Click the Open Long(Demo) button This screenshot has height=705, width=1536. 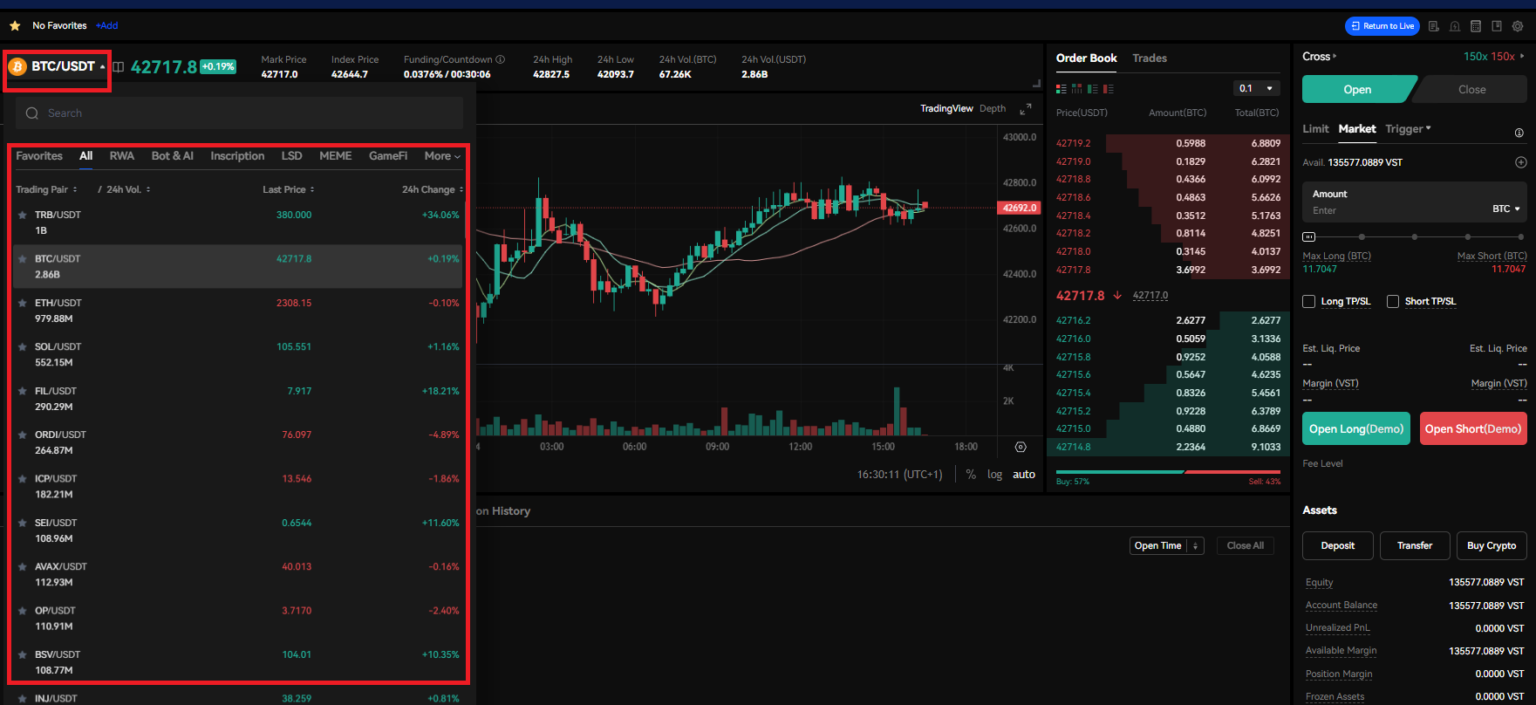click(1356, 428)
